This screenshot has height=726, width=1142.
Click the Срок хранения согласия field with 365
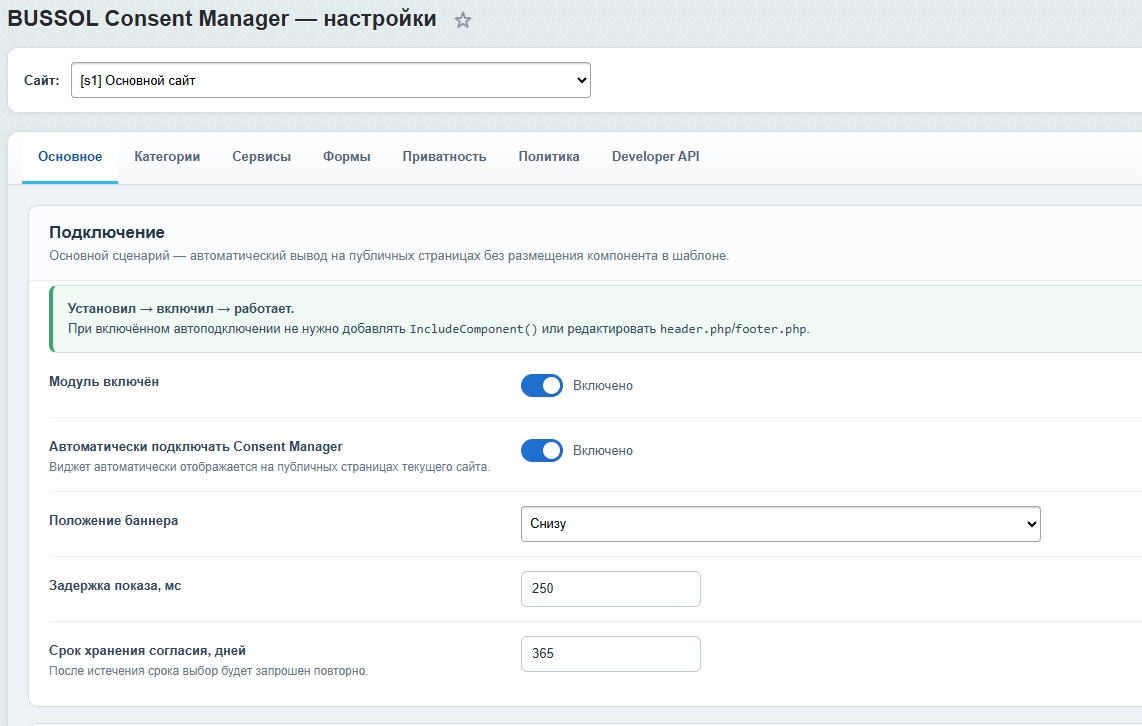pyautogui.click(x=611, y=653)
